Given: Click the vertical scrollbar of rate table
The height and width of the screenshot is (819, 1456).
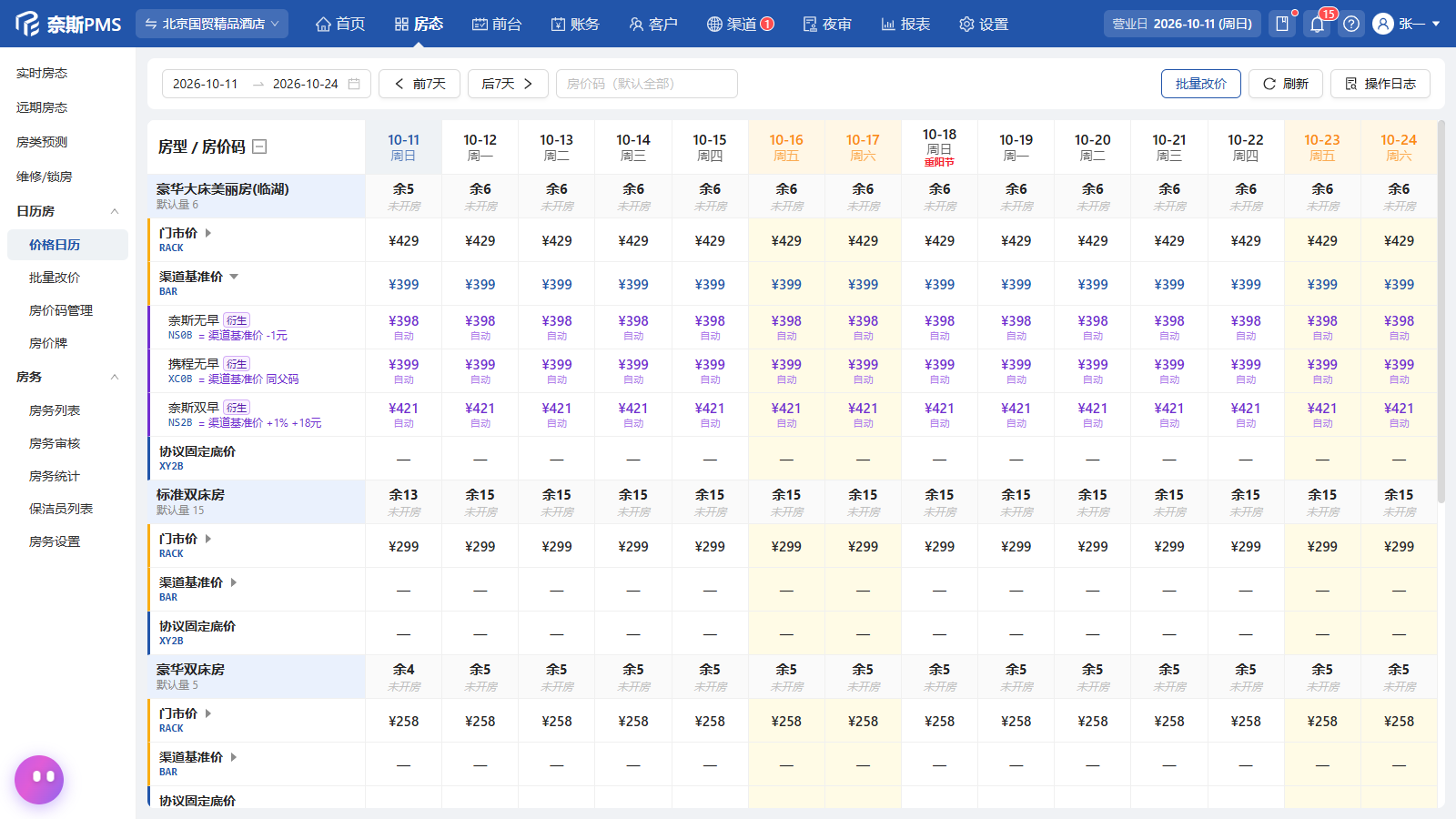Looking at the screenshot, I should [x=1441, y=311].
